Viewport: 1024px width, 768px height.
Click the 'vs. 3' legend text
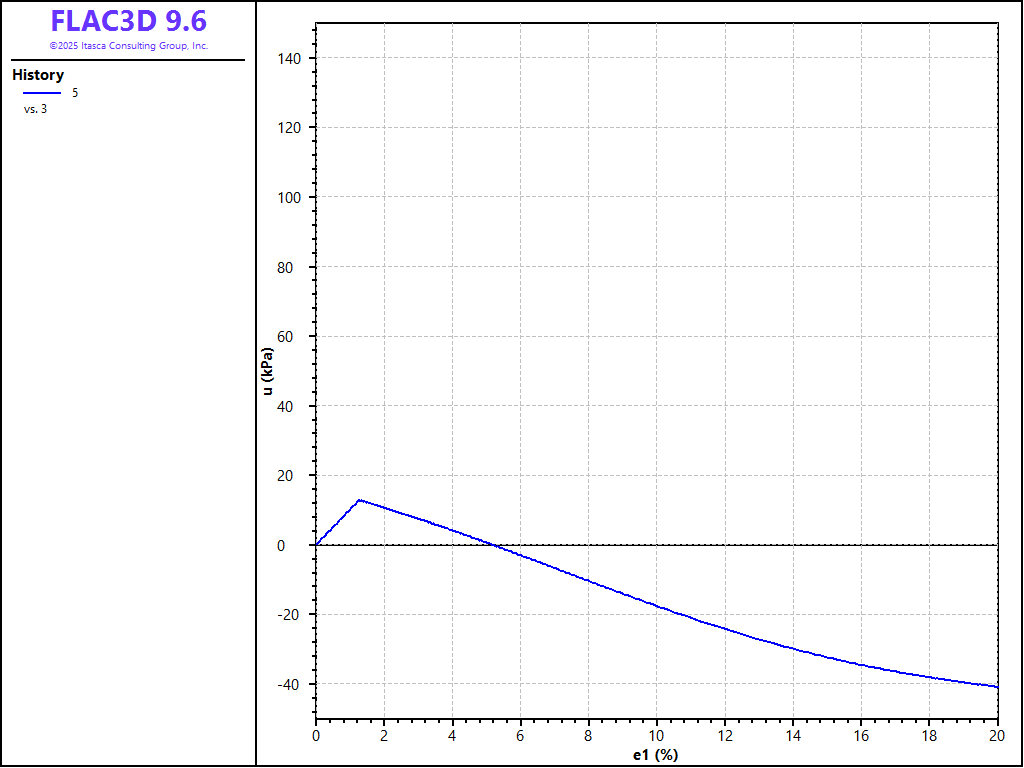point(35,109)
